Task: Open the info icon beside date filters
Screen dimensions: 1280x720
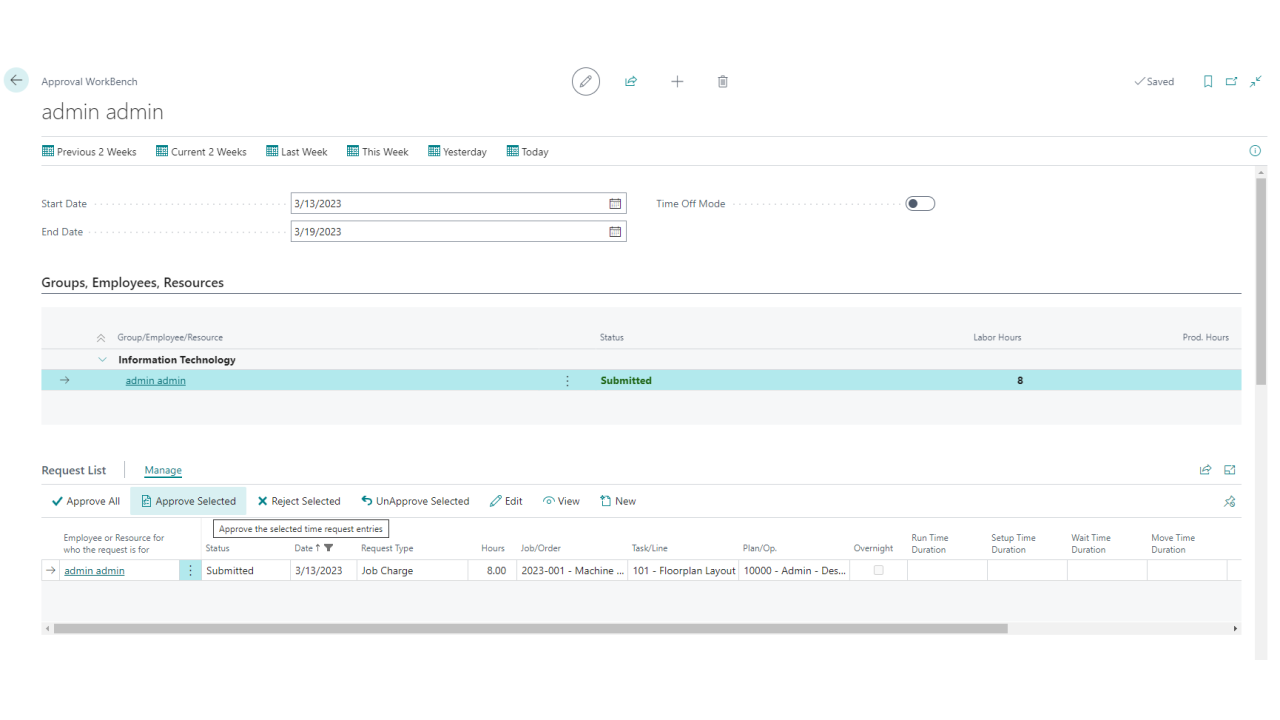Action: coord(1255,151)
